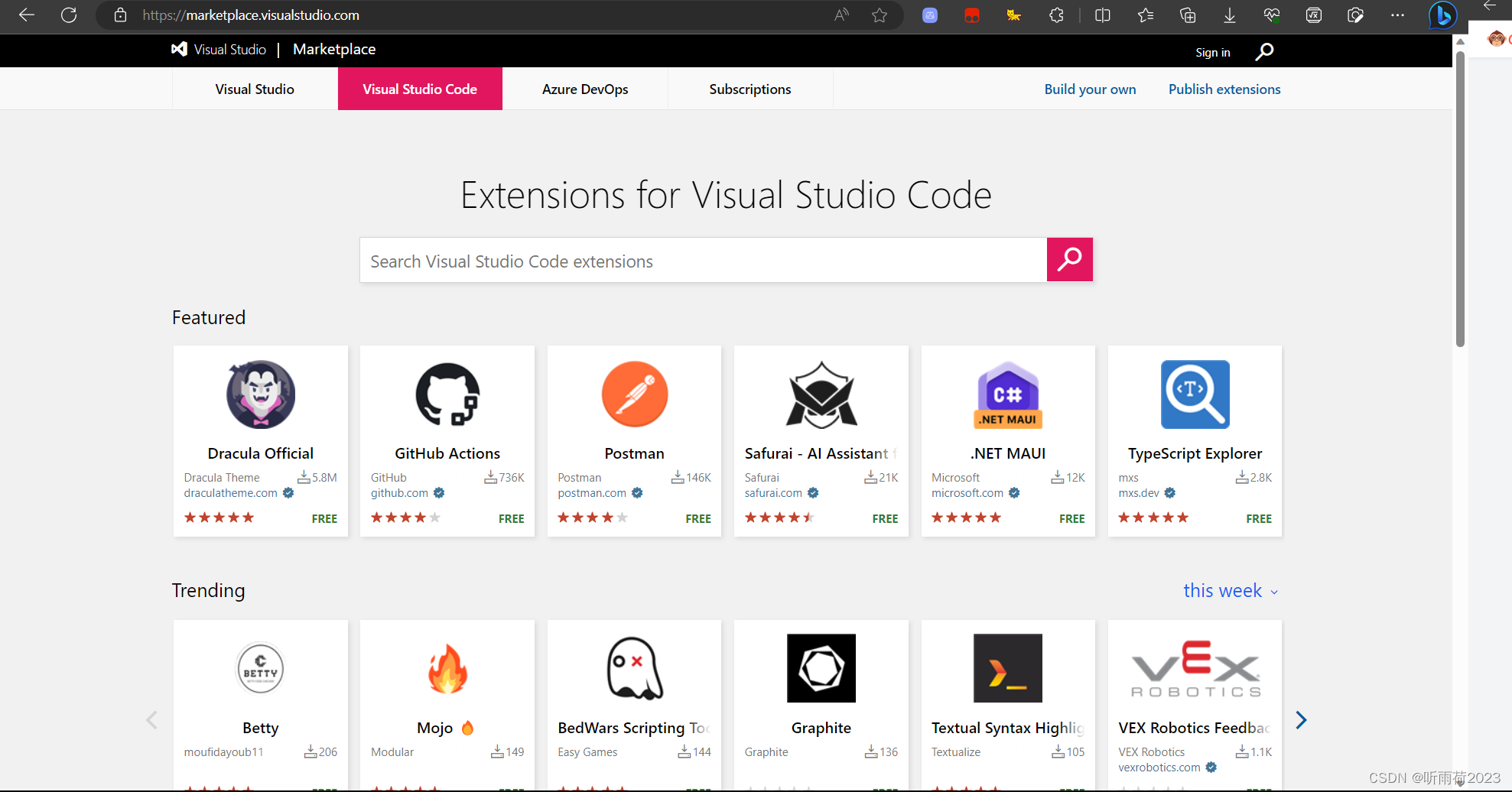Open the downloads icon in toolbar

coord(1230,15)
